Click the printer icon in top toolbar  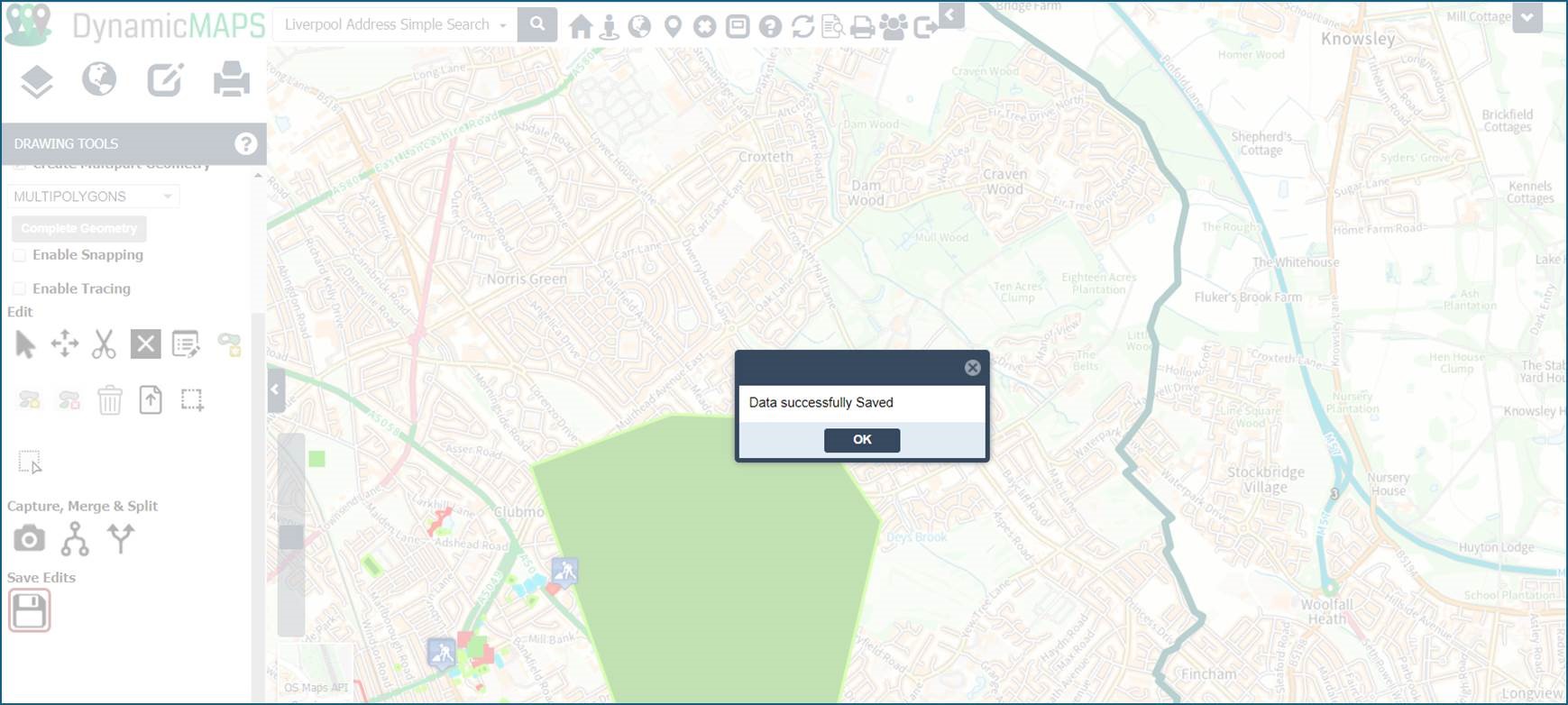863,27
